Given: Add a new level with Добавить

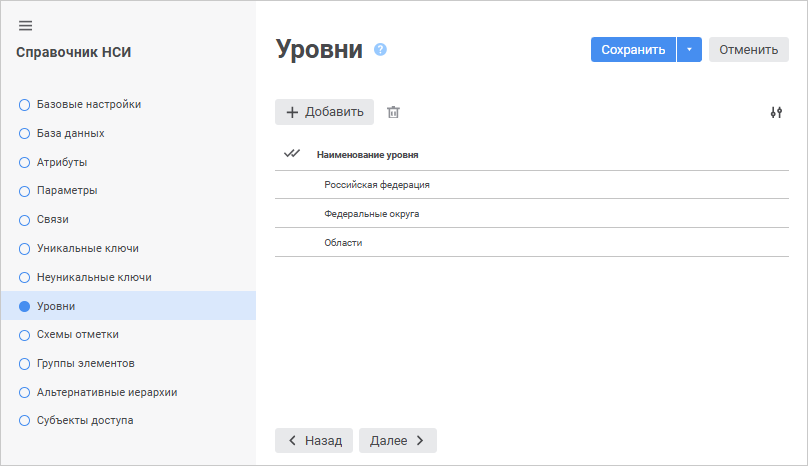Looking at the screenshot, I should [x=324, y=112].
